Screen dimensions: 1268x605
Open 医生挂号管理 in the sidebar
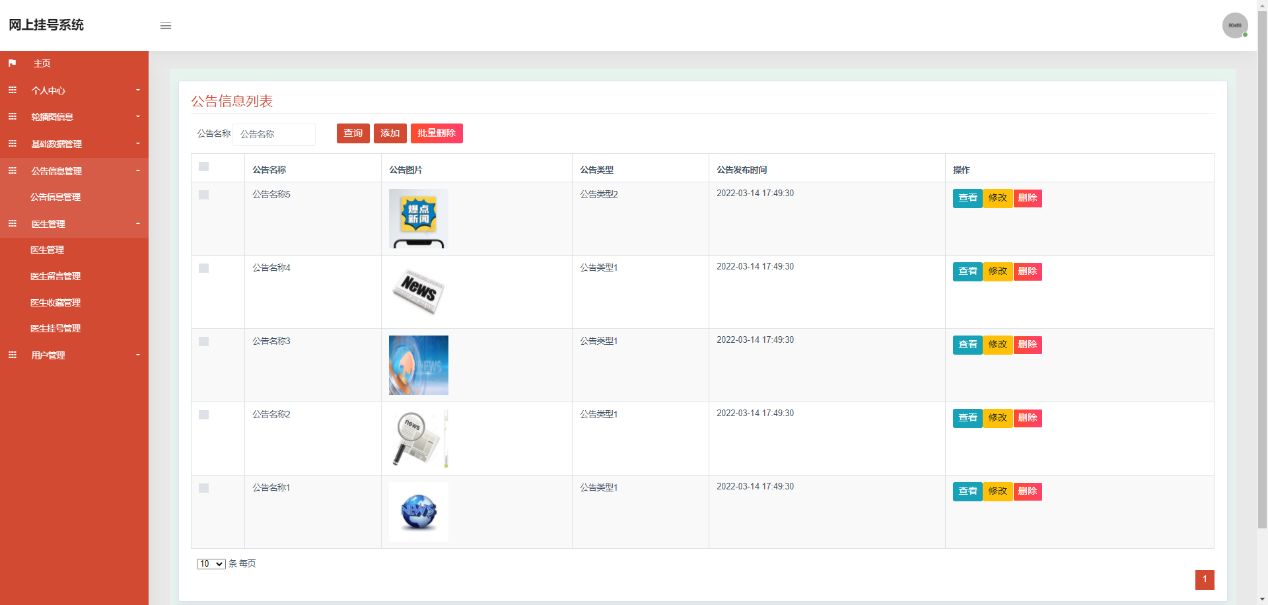56,328
